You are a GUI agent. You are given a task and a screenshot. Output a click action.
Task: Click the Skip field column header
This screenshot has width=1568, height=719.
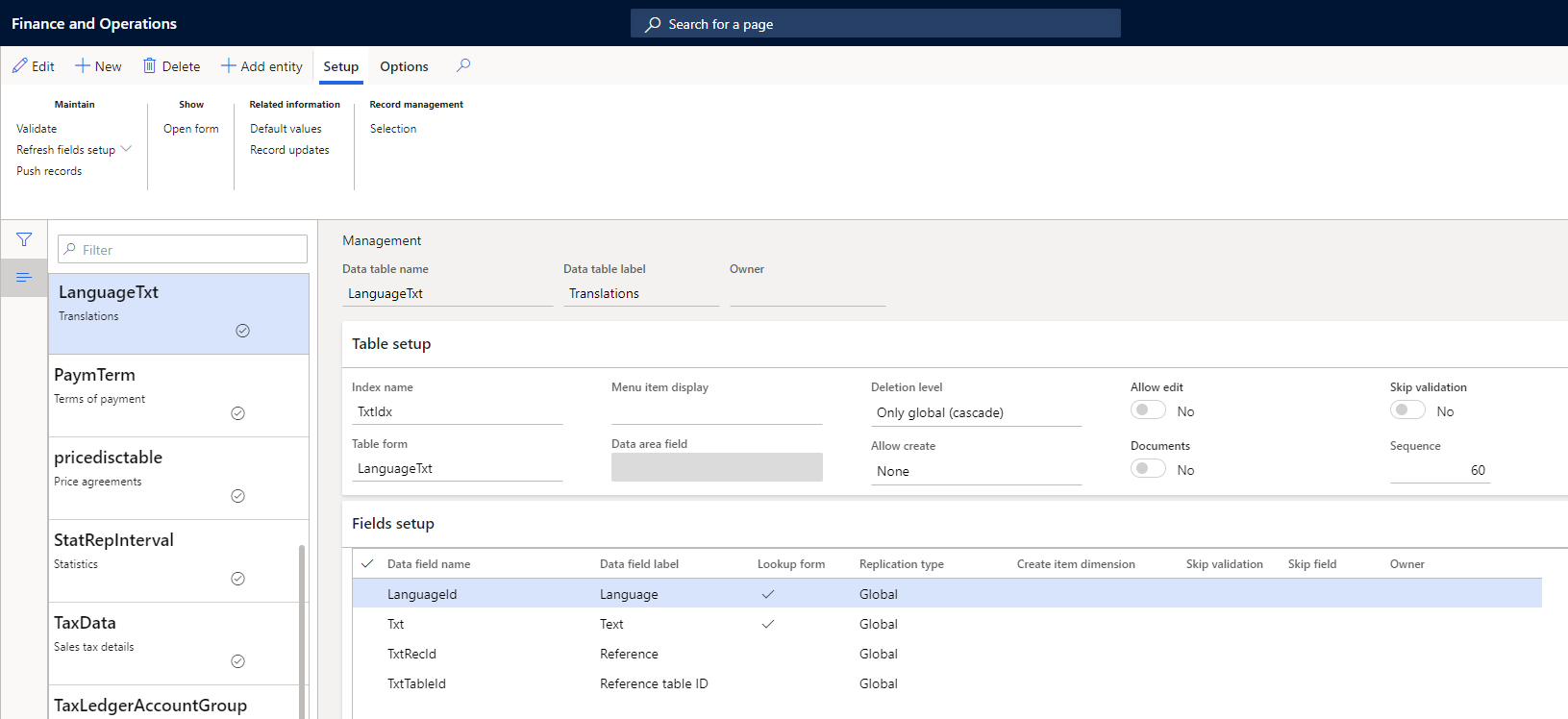1312,564
